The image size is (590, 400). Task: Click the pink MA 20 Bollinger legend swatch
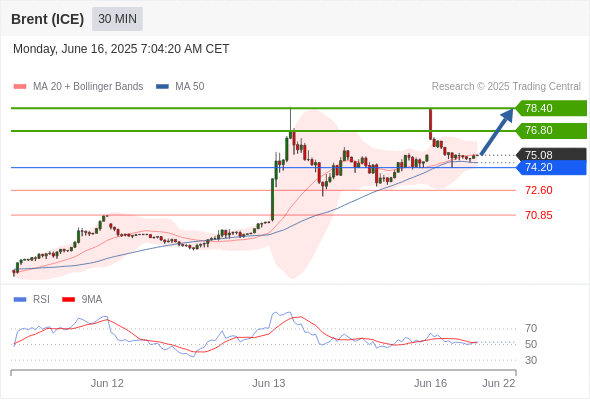point(20,87)
